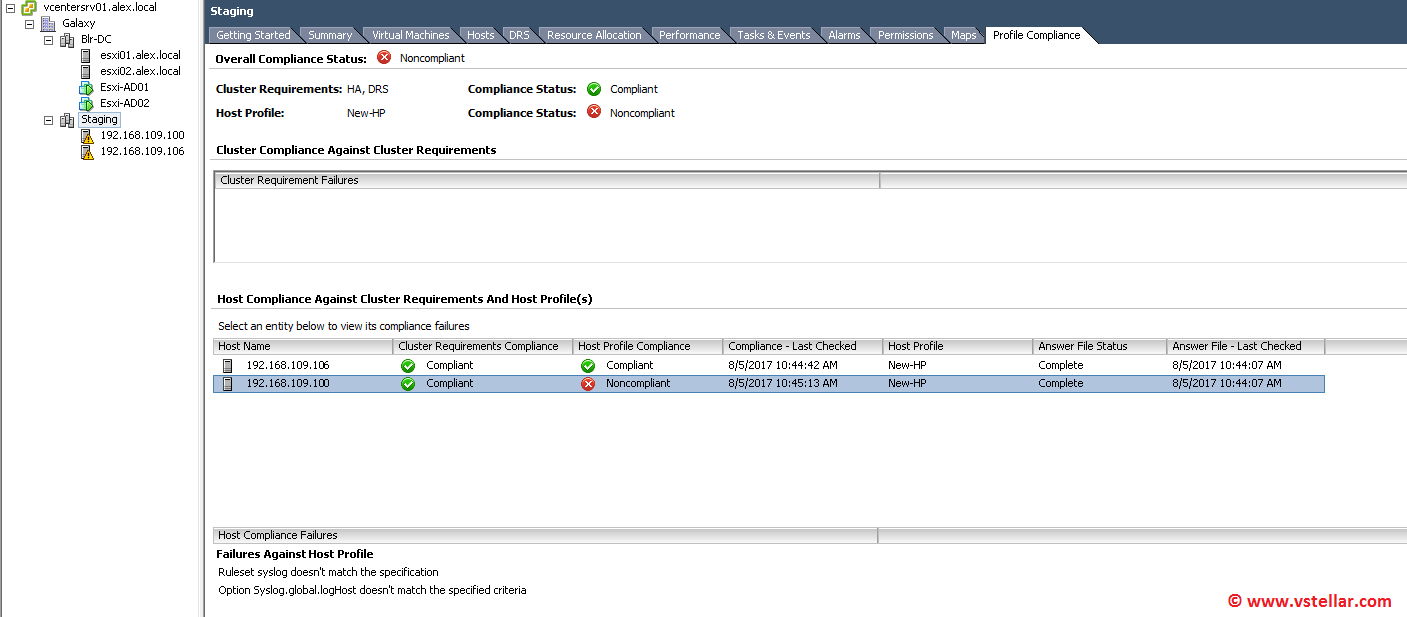
Task: Switch to the Summary tab
Action: click(x=329, y=34)
